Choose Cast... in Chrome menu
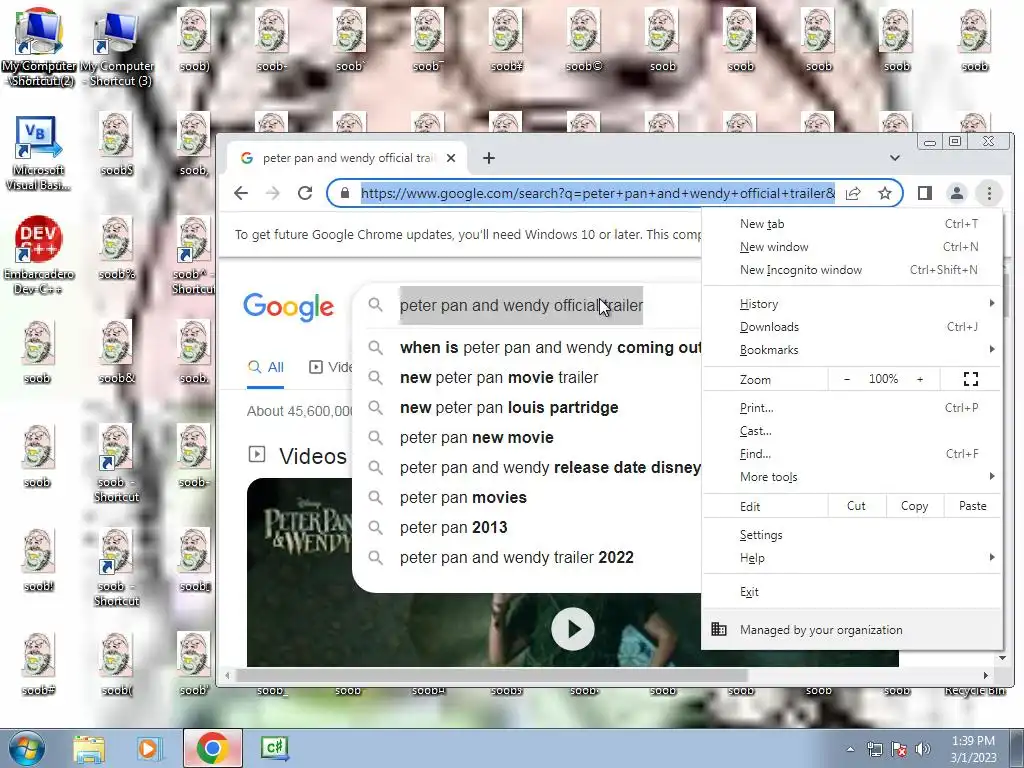Image resolution: width=1024 pixels, height=768 pixels. tap(852, 430)
